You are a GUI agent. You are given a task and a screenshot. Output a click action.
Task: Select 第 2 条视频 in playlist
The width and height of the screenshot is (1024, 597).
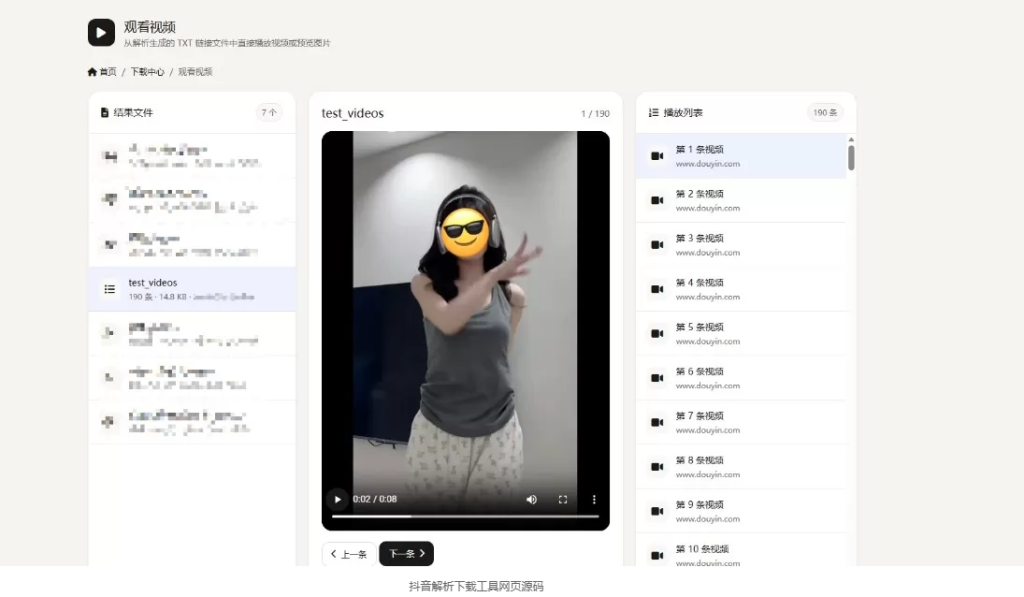(741, 201)
